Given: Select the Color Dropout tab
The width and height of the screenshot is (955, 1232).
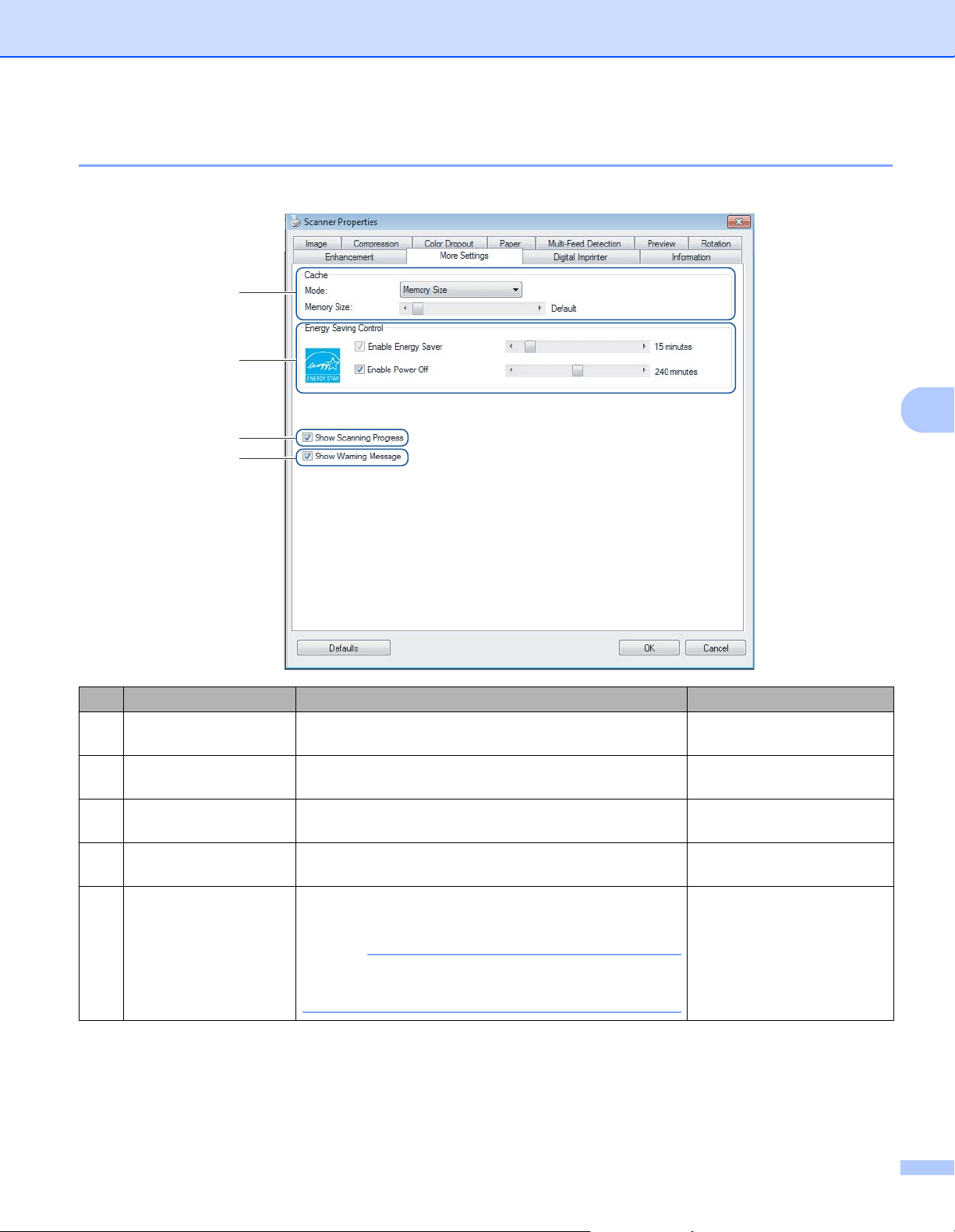Looking at the screenshot, I should (449, 244).
